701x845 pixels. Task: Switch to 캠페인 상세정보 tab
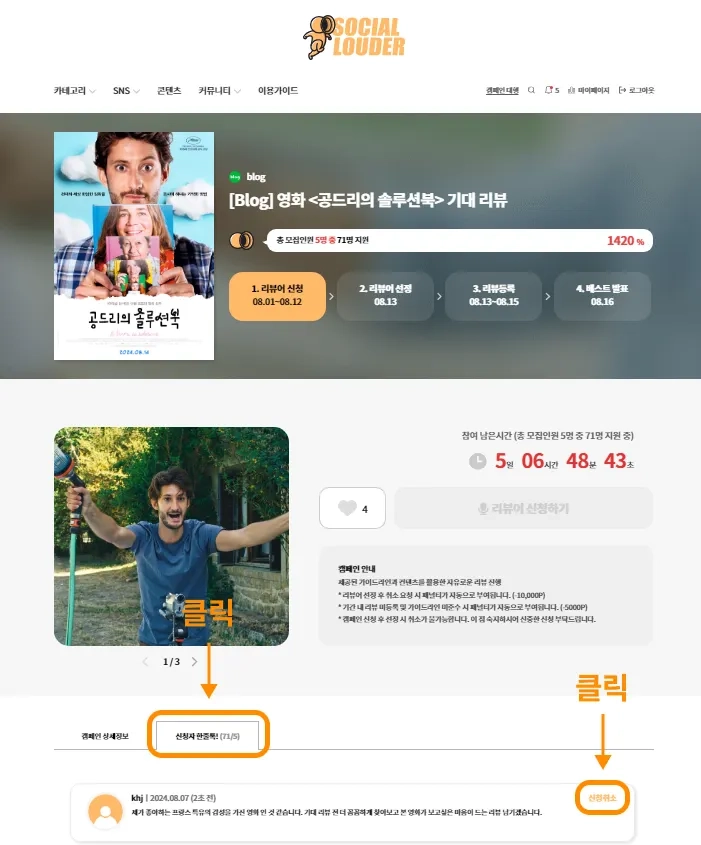pyautogui.click(x=105, y=736)
